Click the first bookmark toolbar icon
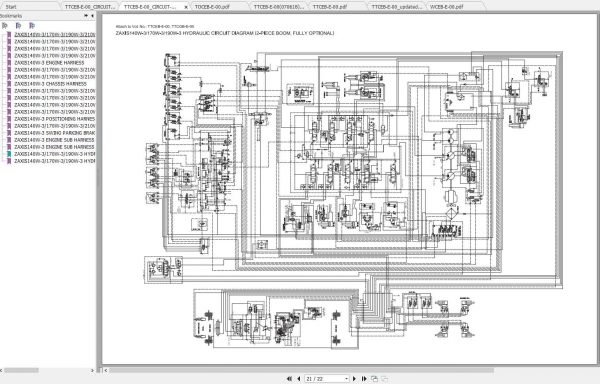The height and width of the screenshot is (384, 600). pos(5,26)
